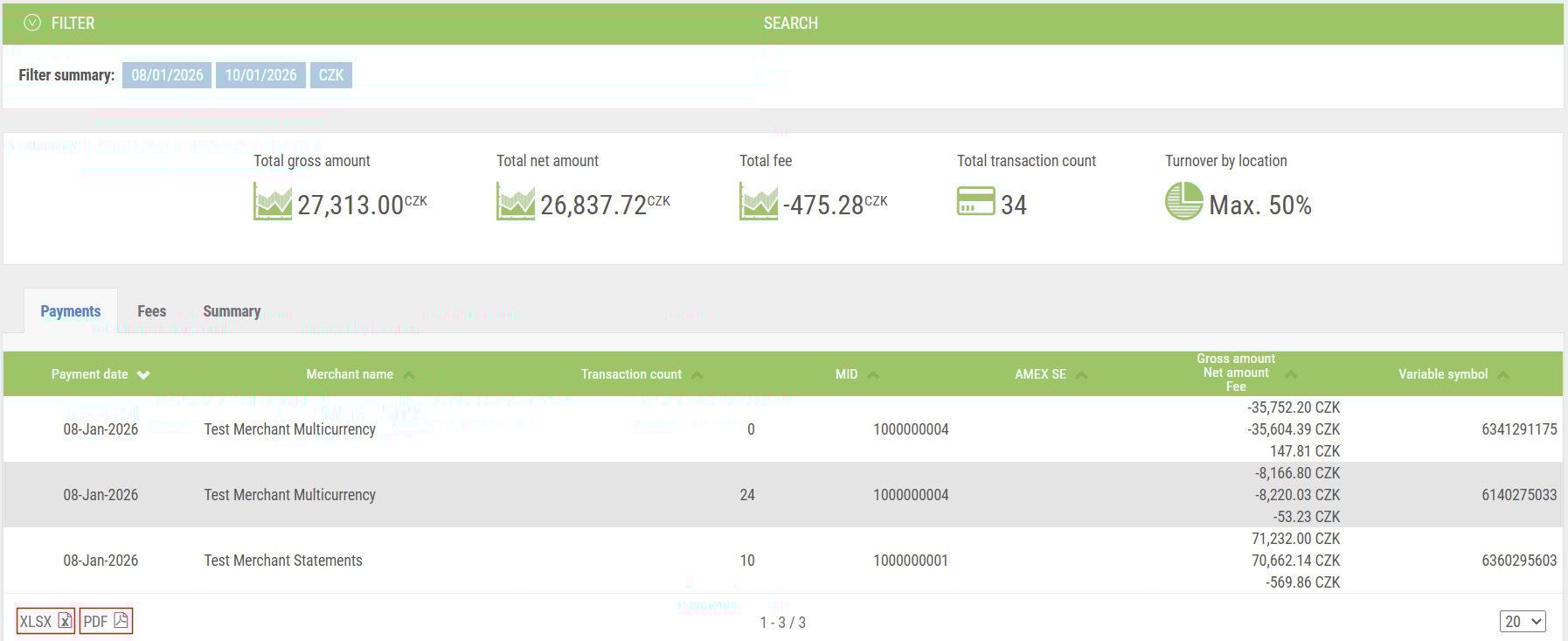This screenshot has height=641, width=1568.
Task: Click variable symbol 6341291175
Action: (x=1519, y=429)
